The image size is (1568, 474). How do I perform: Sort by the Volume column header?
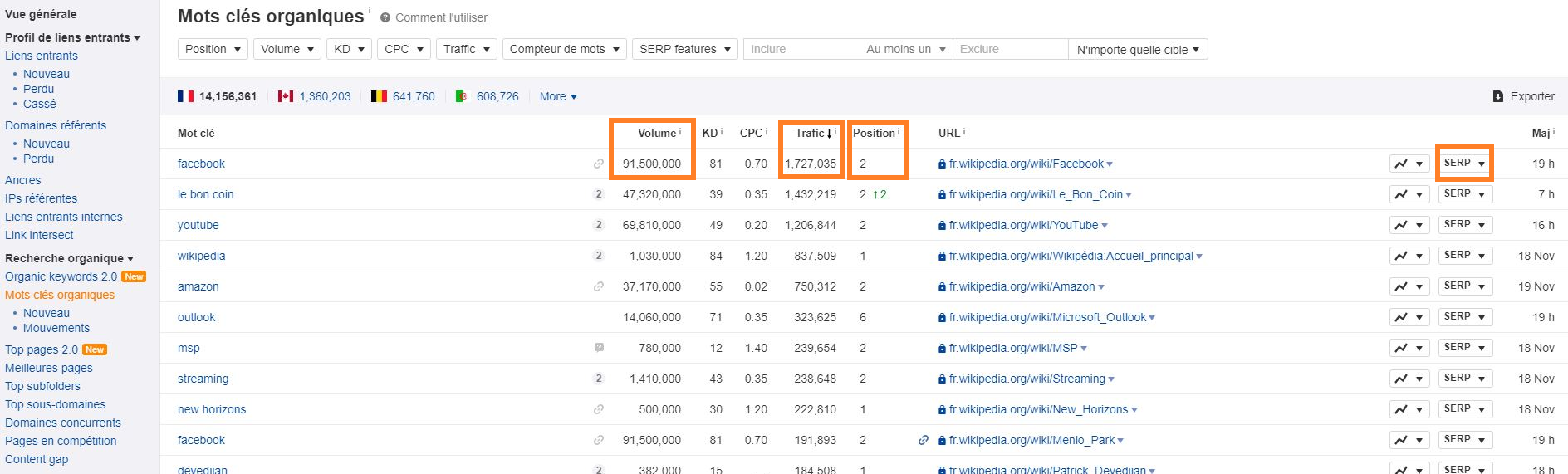(x=657, y=133)
